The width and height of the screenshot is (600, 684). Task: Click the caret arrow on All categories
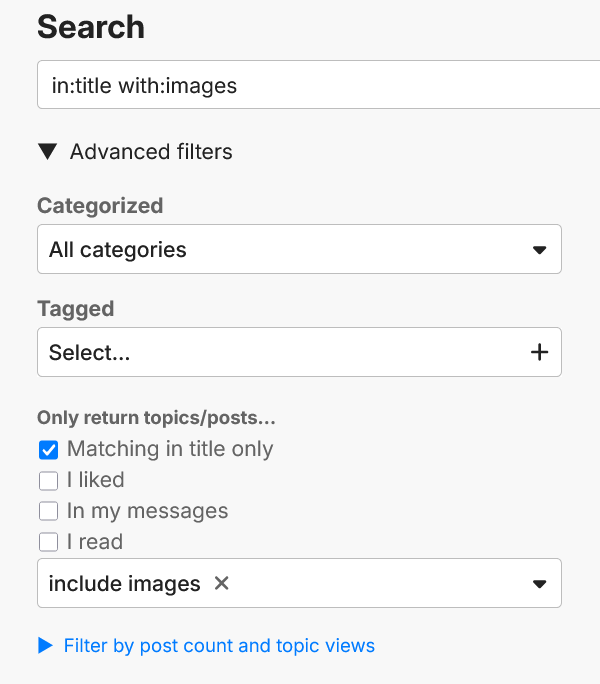click(539, 249)
